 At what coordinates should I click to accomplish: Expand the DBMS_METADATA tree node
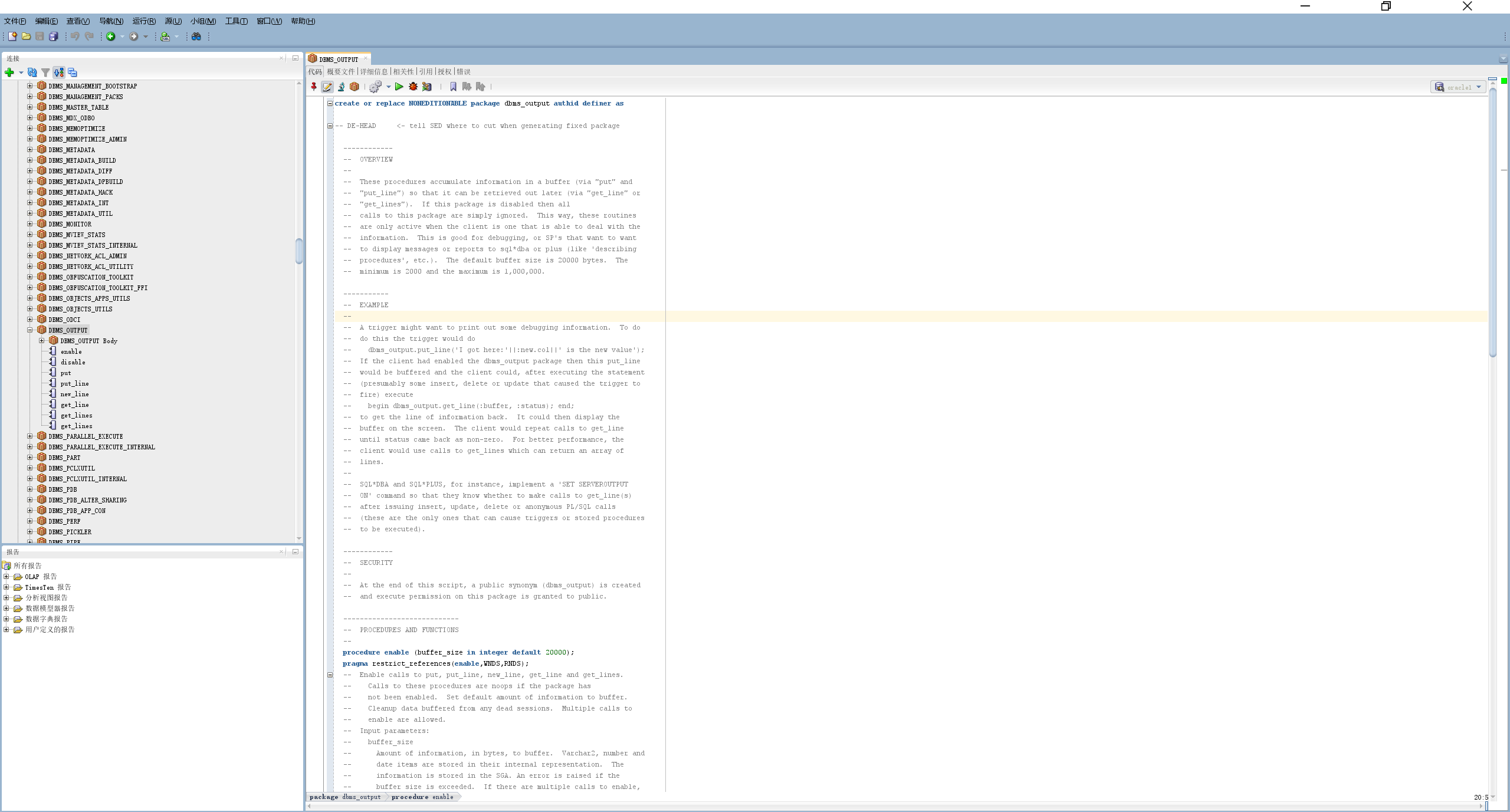coord(30,150)
